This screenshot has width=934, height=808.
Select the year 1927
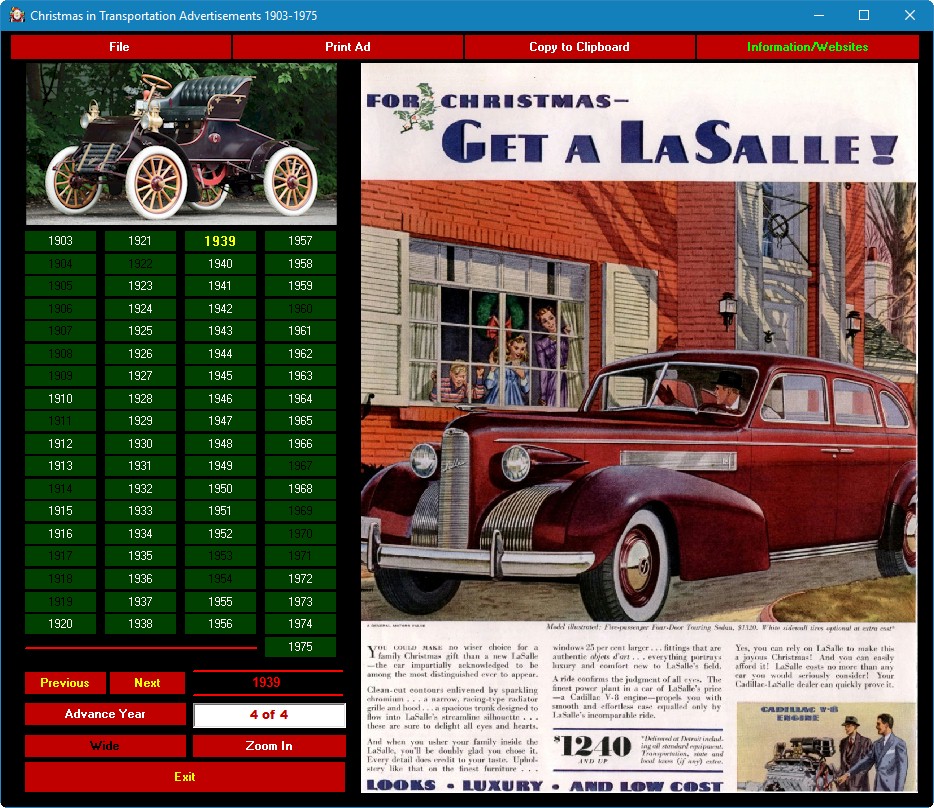coord(140,376)
